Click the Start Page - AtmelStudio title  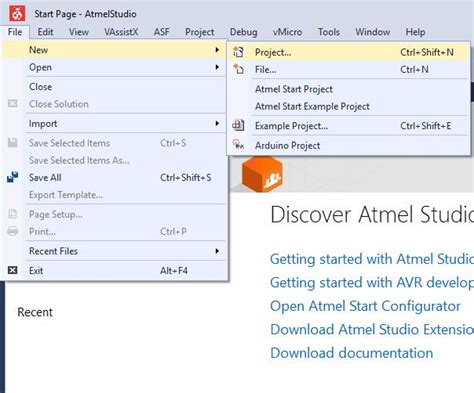click(x=85, y=14)
